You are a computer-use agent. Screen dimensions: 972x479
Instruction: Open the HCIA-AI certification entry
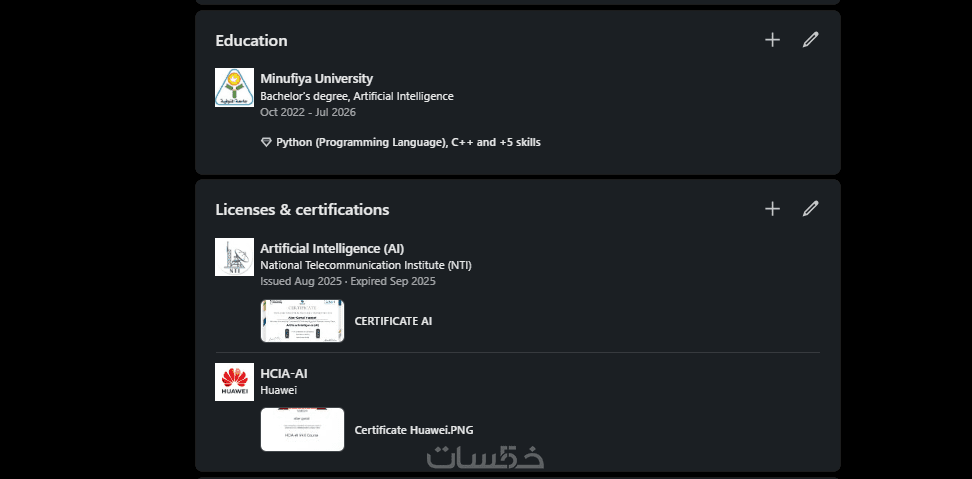click(x=284, y=373)
